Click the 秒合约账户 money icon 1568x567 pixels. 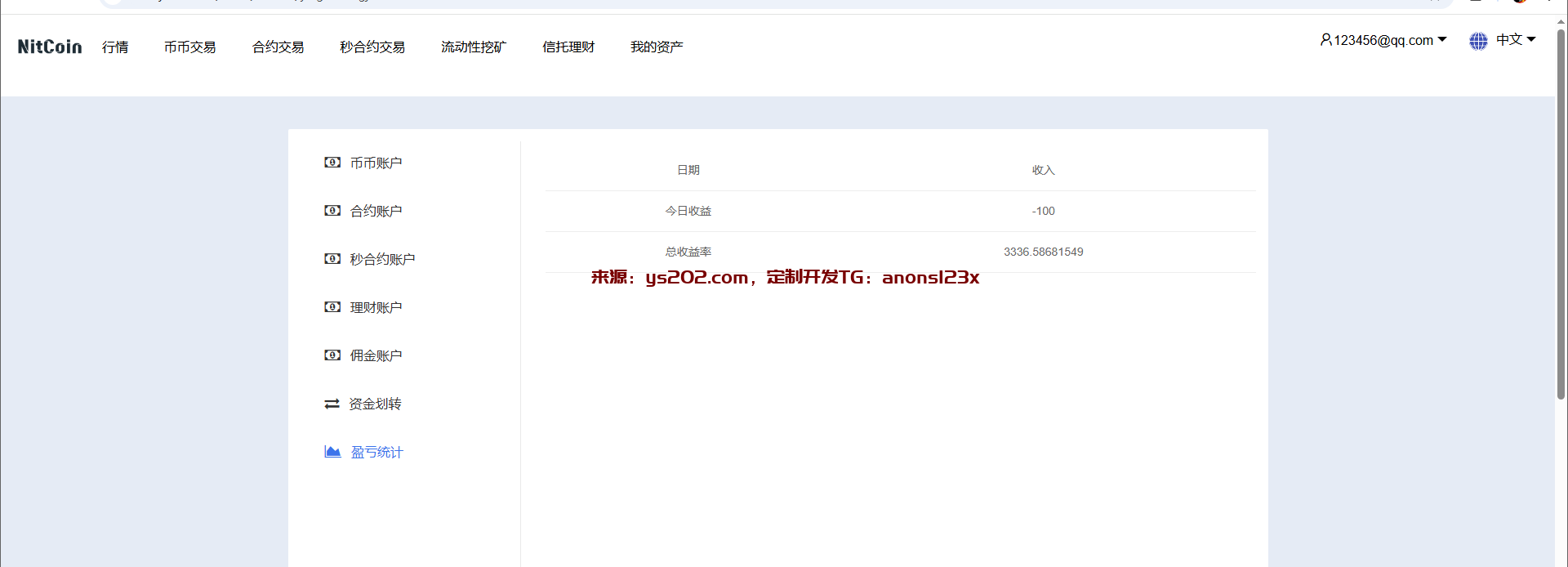332,259
